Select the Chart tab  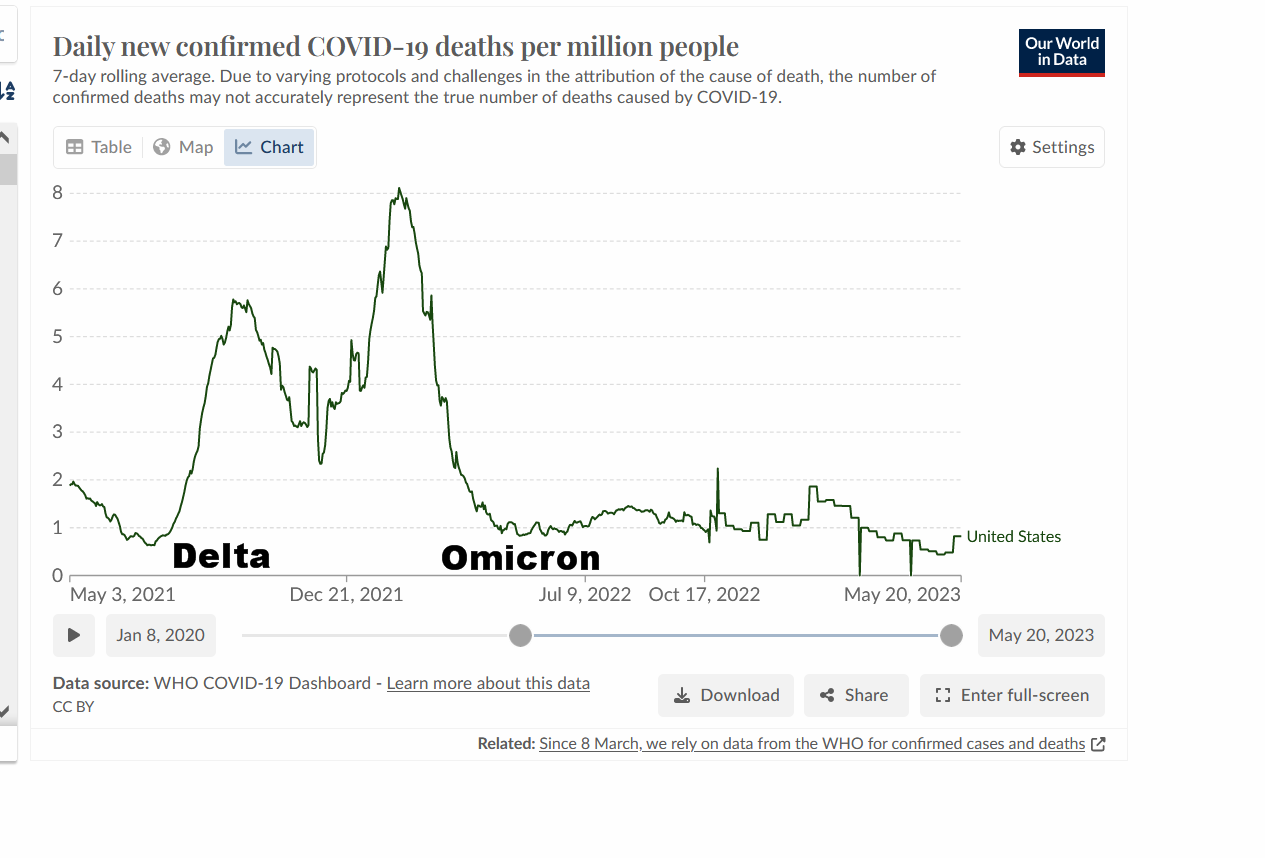[269, 147]
